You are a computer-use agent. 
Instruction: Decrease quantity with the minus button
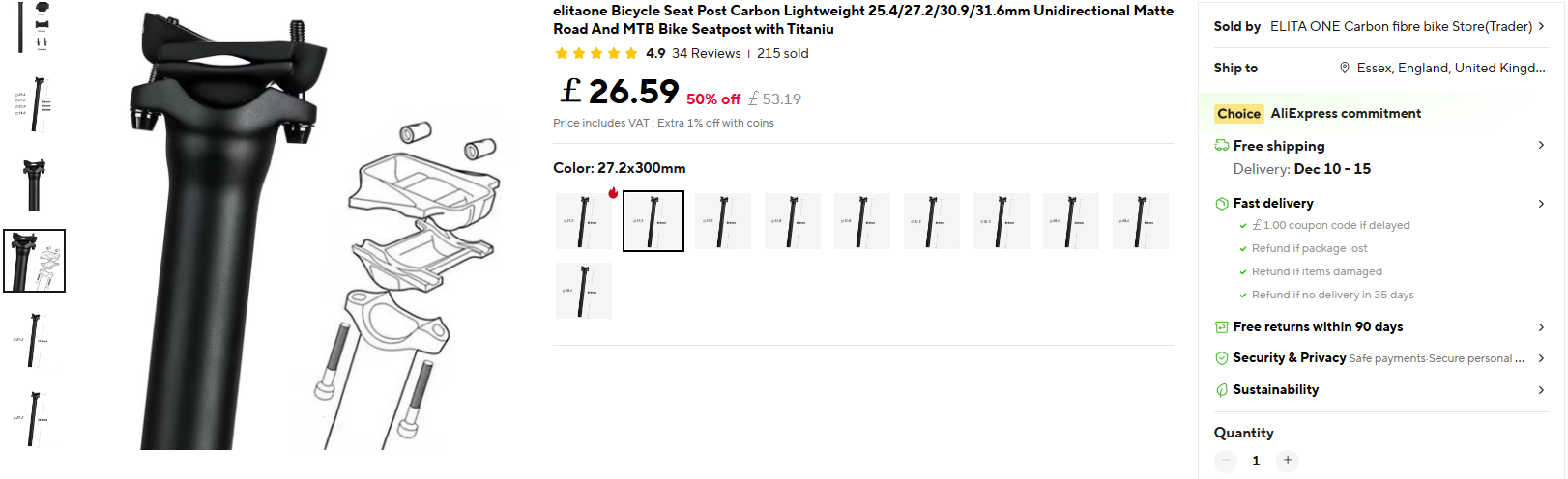(1226, 461)
